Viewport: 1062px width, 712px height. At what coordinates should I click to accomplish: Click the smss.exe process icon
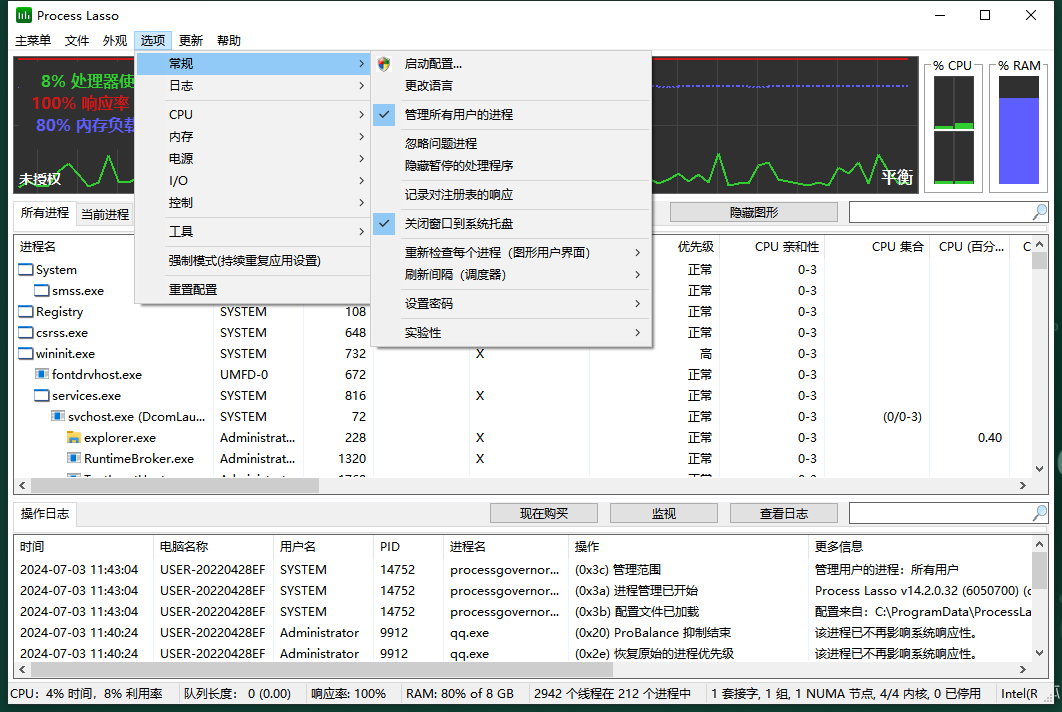[x=42, y=291]
